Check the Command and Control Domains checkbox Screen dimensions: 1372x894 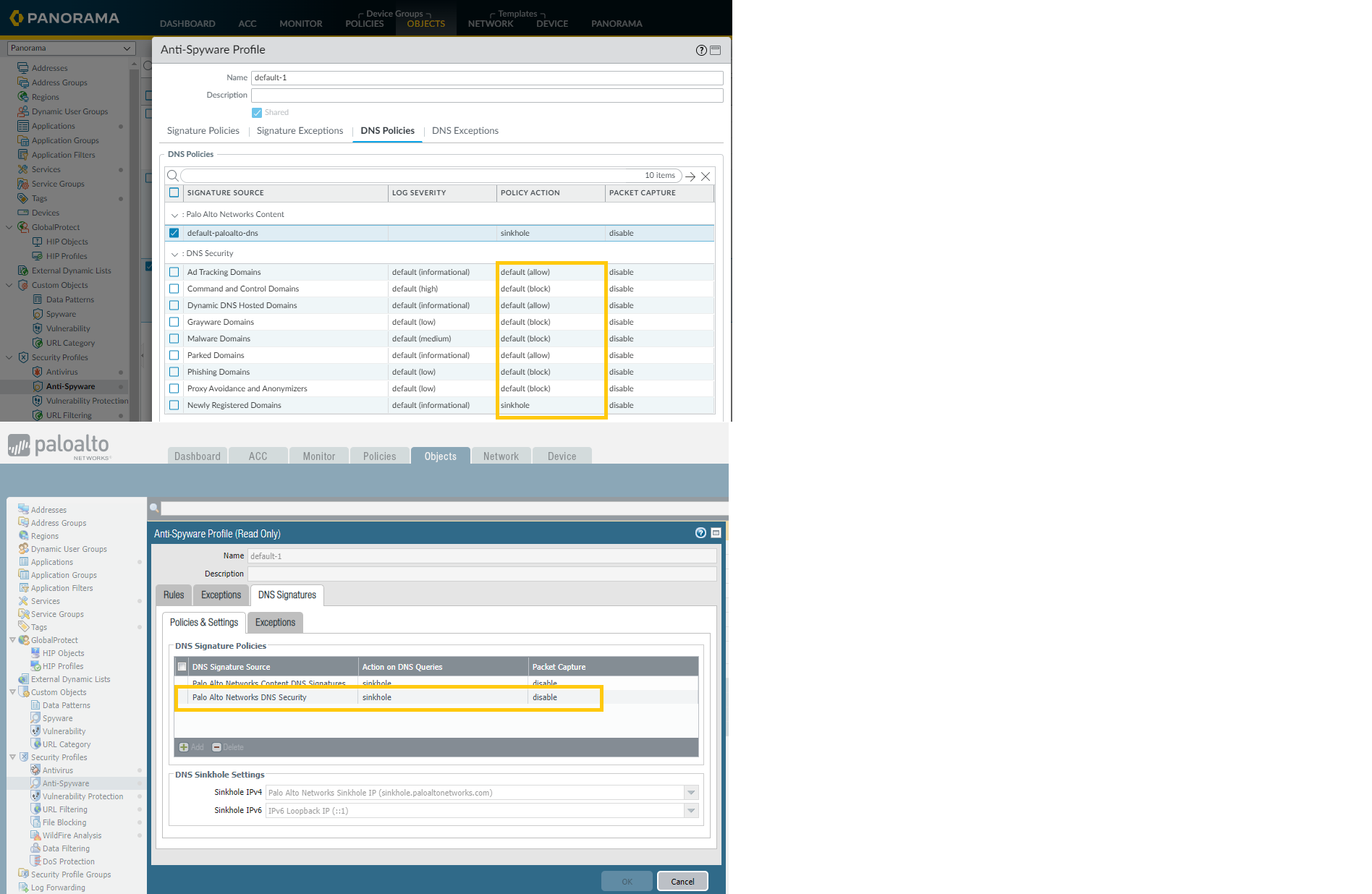[x=174, y=289]
